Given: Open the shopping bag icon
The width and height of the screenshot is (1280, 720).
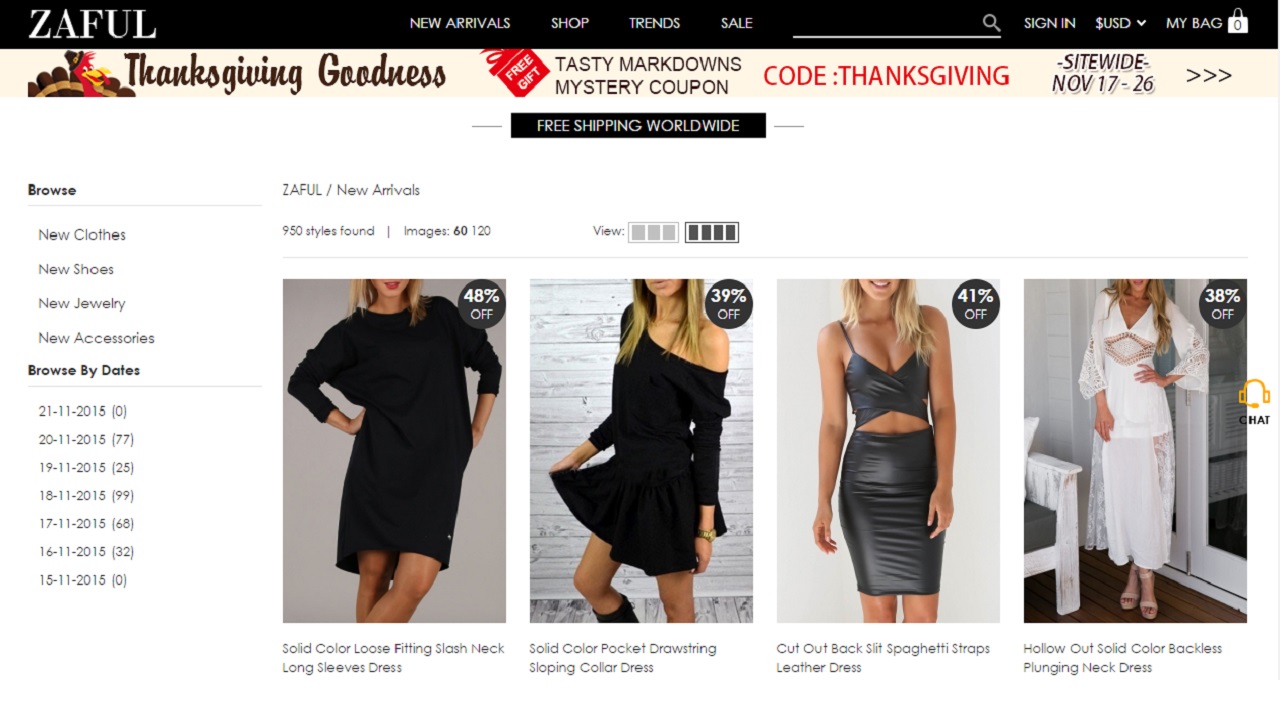Looking at the screenshot, I should tap(1238, 21).
